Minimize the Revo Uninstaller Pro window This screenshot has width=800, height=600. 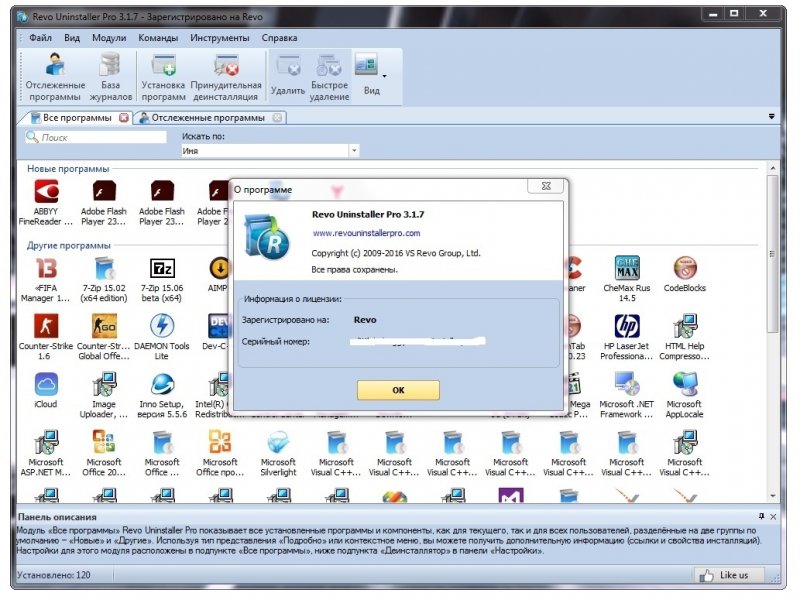713,14
